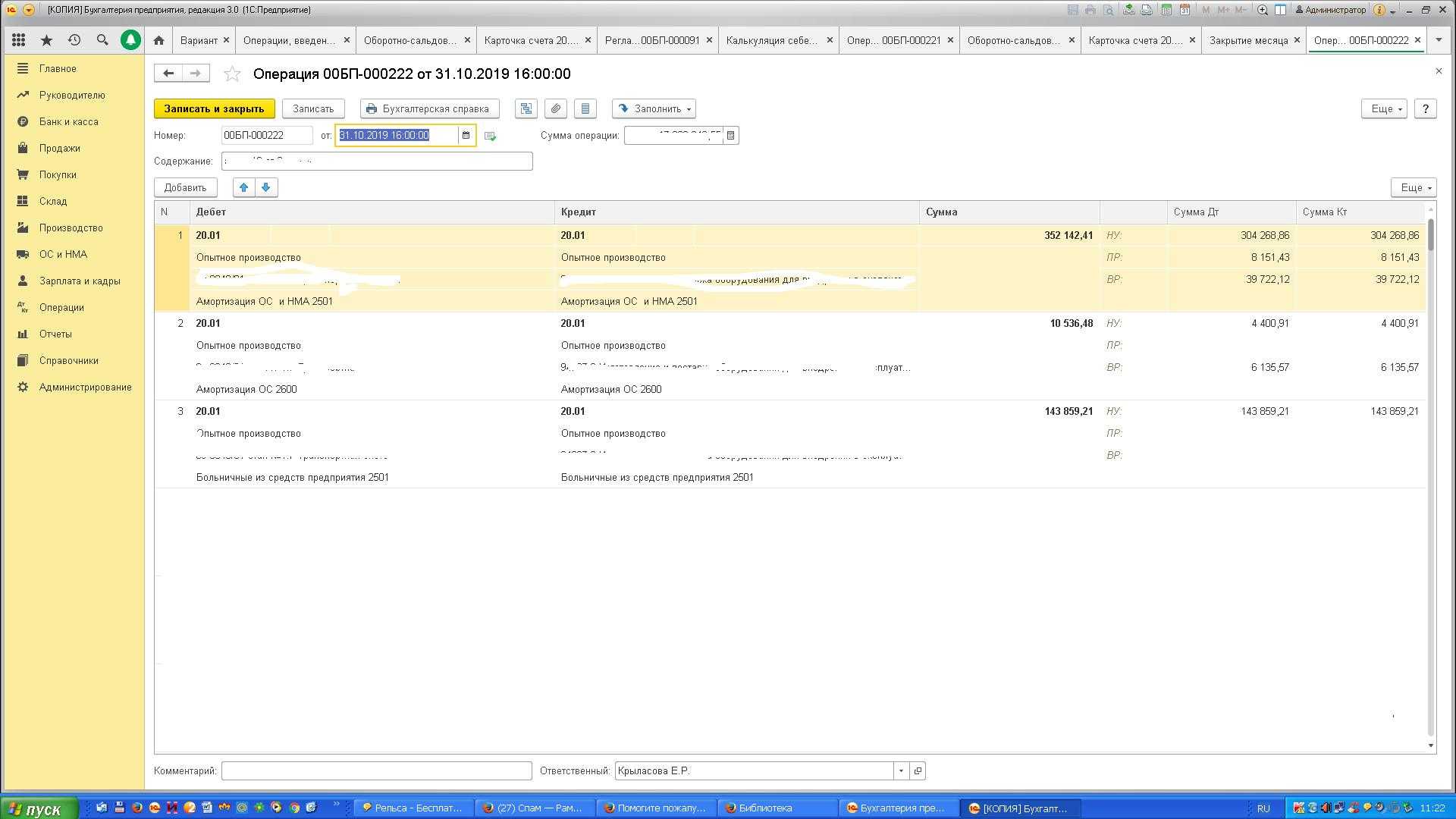Image resolution: width=1456 pixels, height=819 pixels.
Task: Open the Заполнить dropdown button
Action: click(654, 108)
